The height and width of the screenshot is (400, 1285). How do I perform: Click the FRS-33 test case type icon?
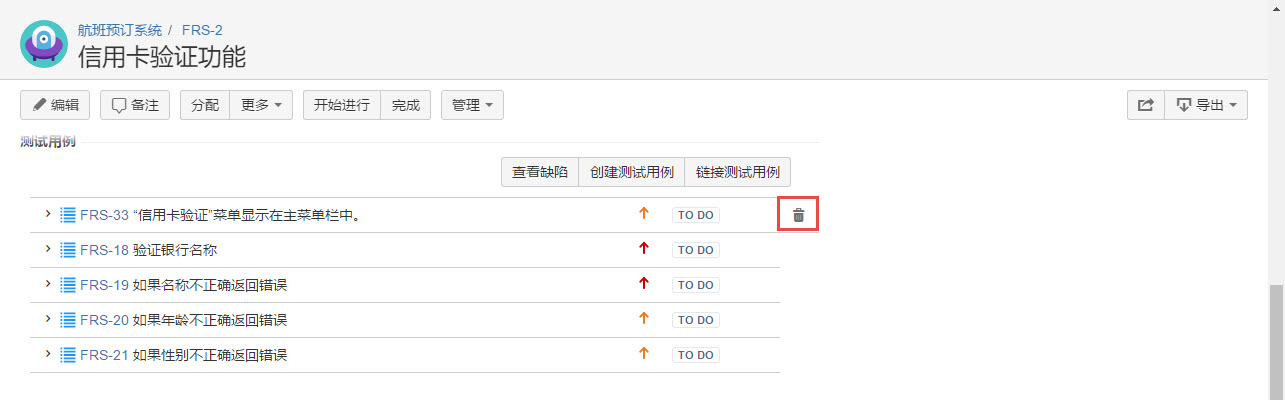[x=68, y=215]
